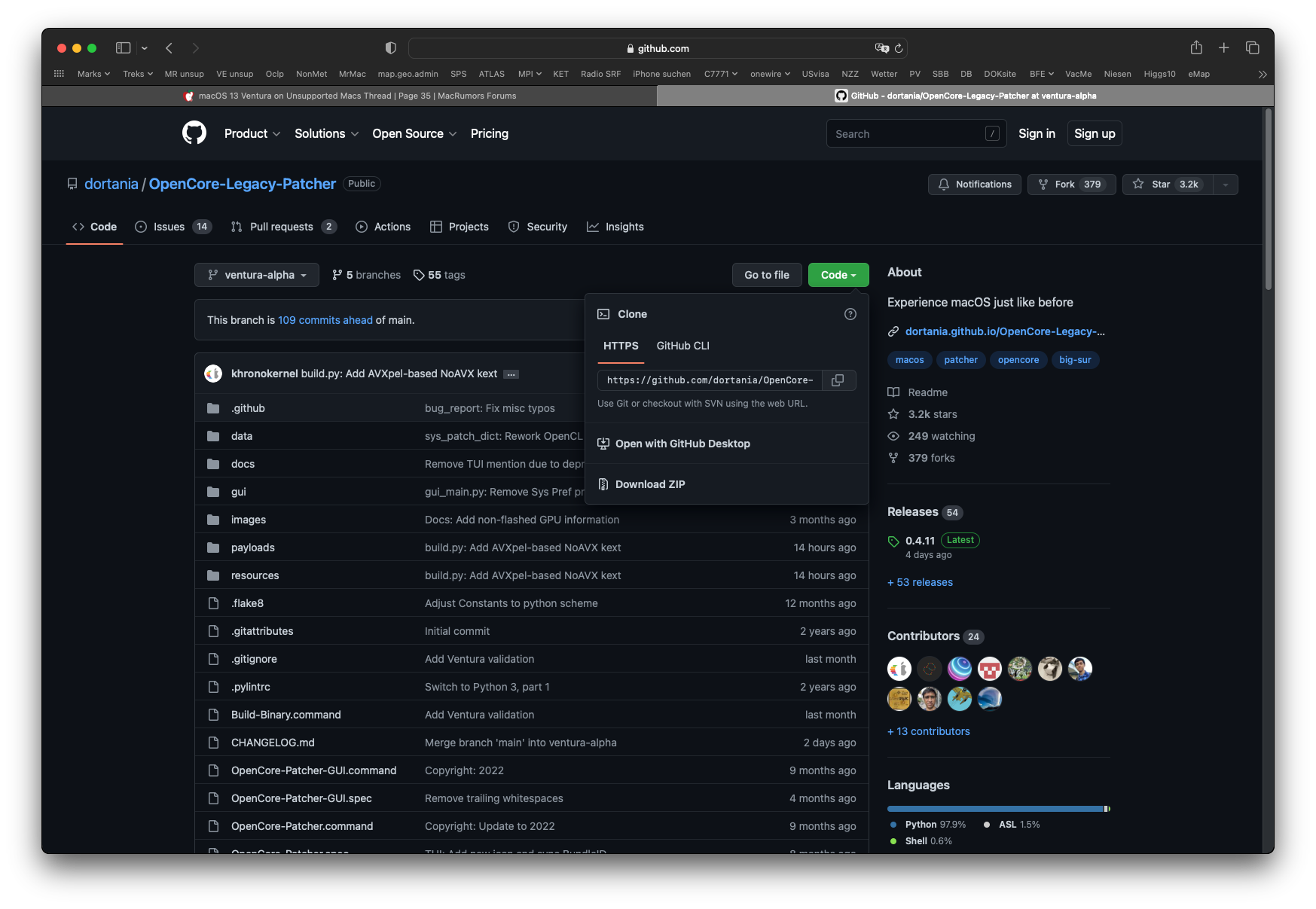The image size is (1316, 909).
Task: Open the Marks bookmarks folder dropdown
Action: [x=93, y=74]
